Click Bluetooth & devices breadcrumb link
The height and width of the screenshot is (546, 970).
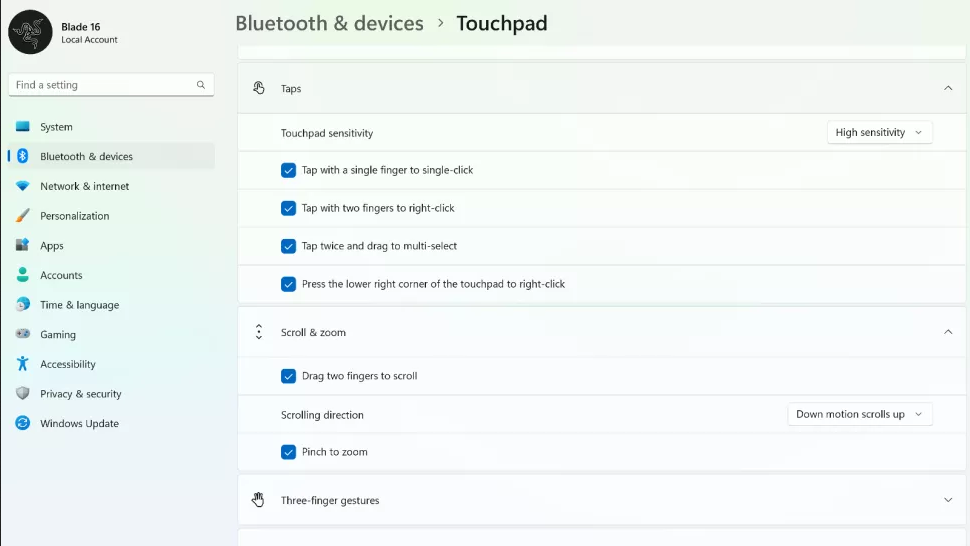point(329,23)
